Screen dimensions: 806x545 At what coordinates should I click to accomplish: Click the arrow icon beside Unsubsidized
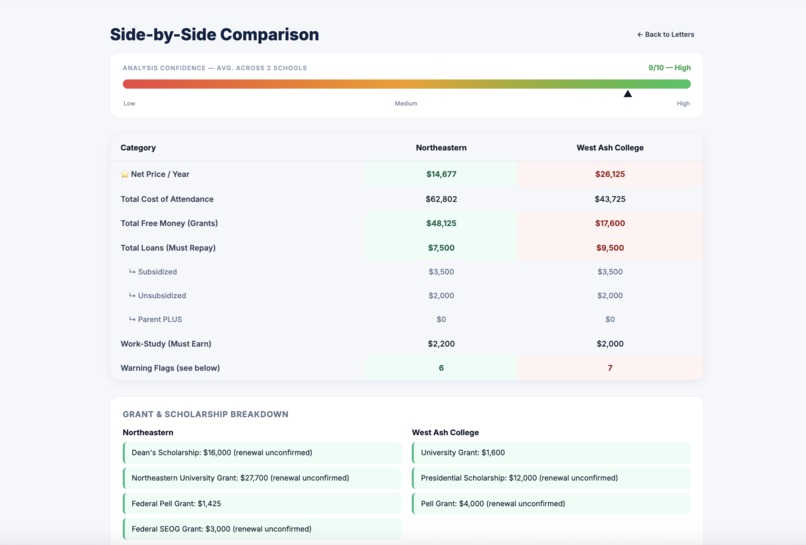pyautogui.click(x=132, y=295)
